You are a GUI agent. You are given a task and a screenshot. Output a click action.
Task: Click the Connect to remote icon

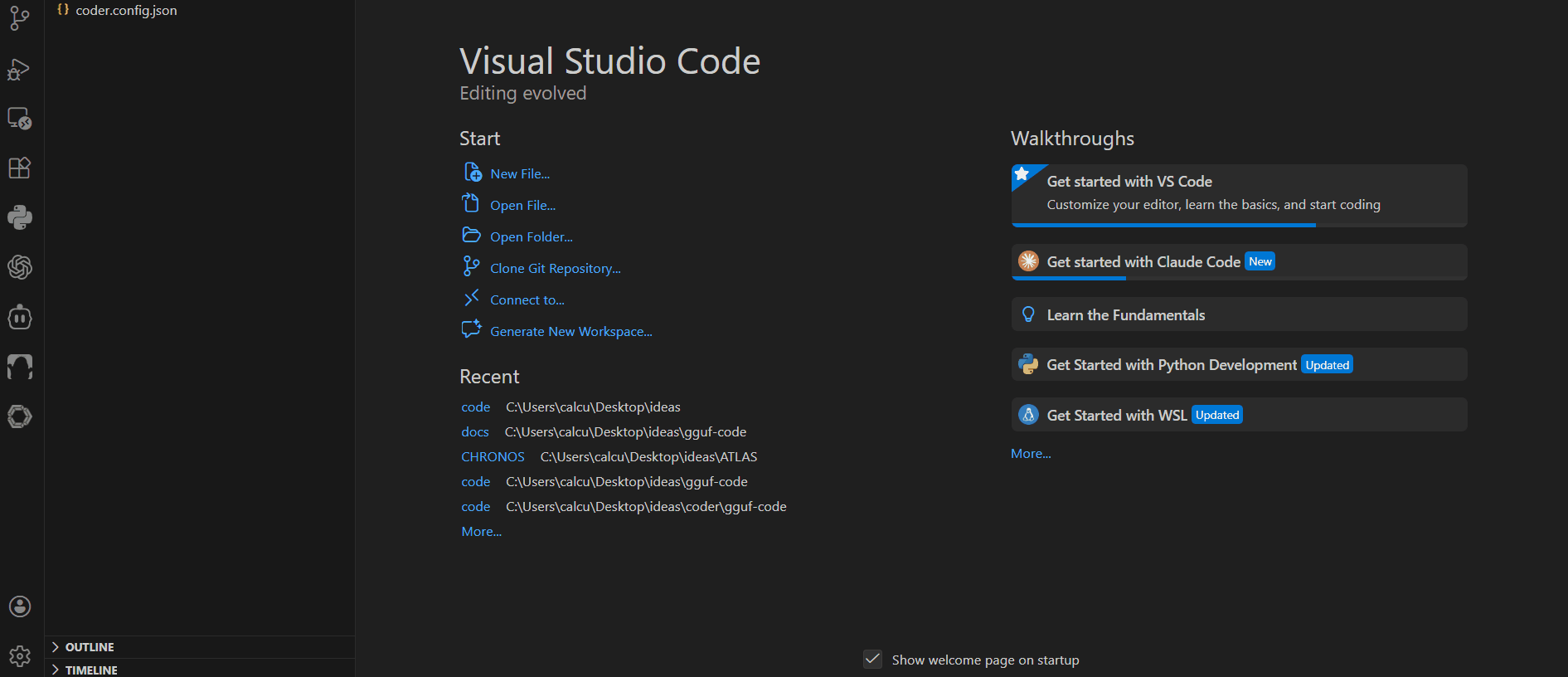click(x=471, y=298)
